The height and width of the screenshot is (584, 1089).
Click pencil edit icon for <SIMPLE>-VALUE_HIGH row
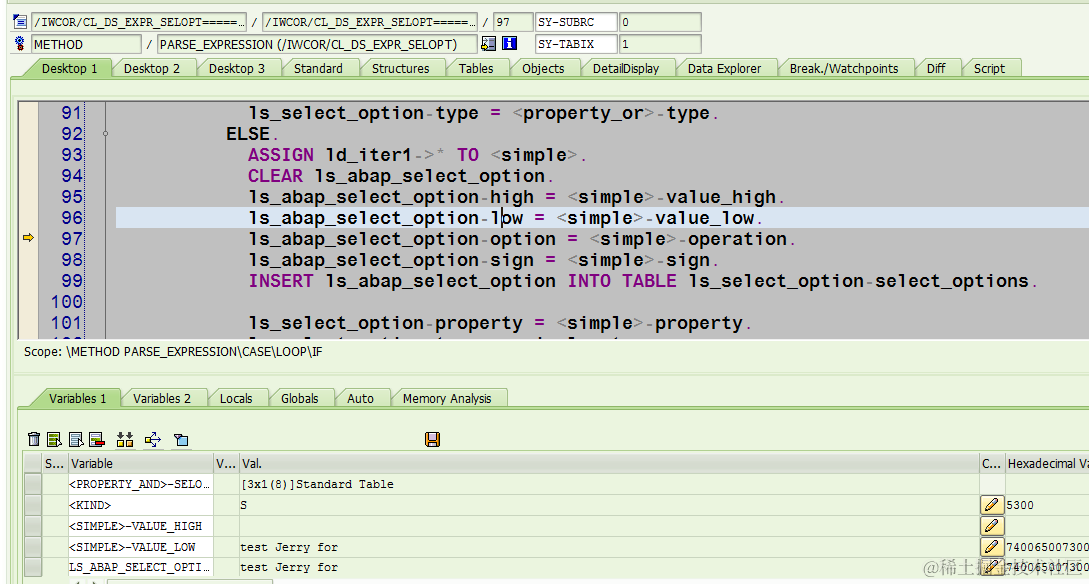point(992,526)
